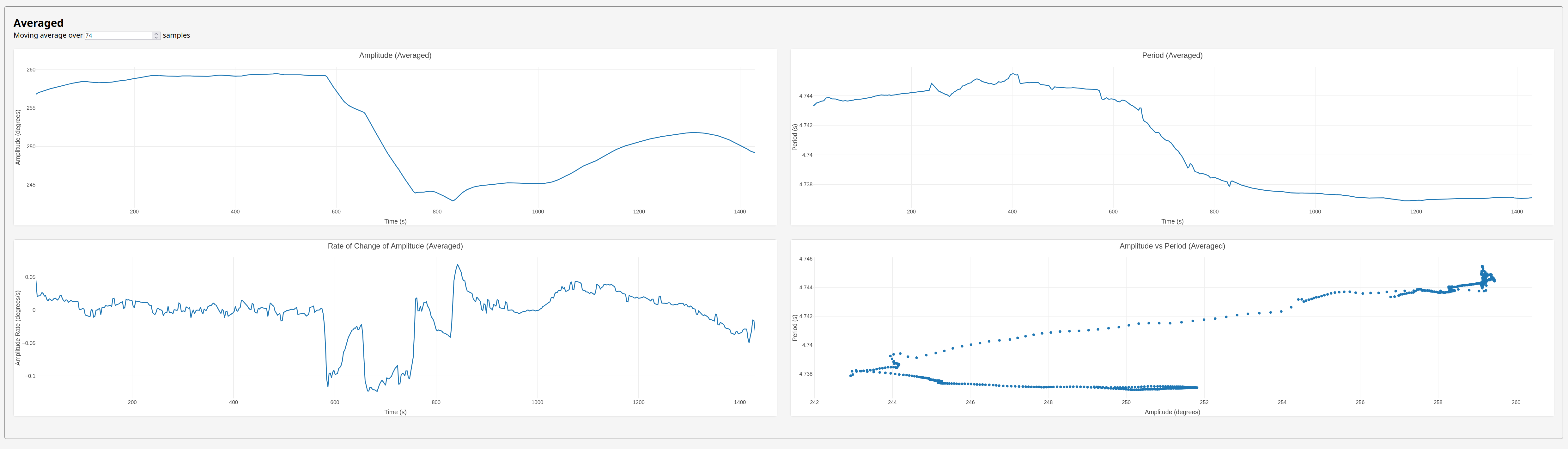Click "Time (s)" label under Rate of Change chart

click(395, 412)
